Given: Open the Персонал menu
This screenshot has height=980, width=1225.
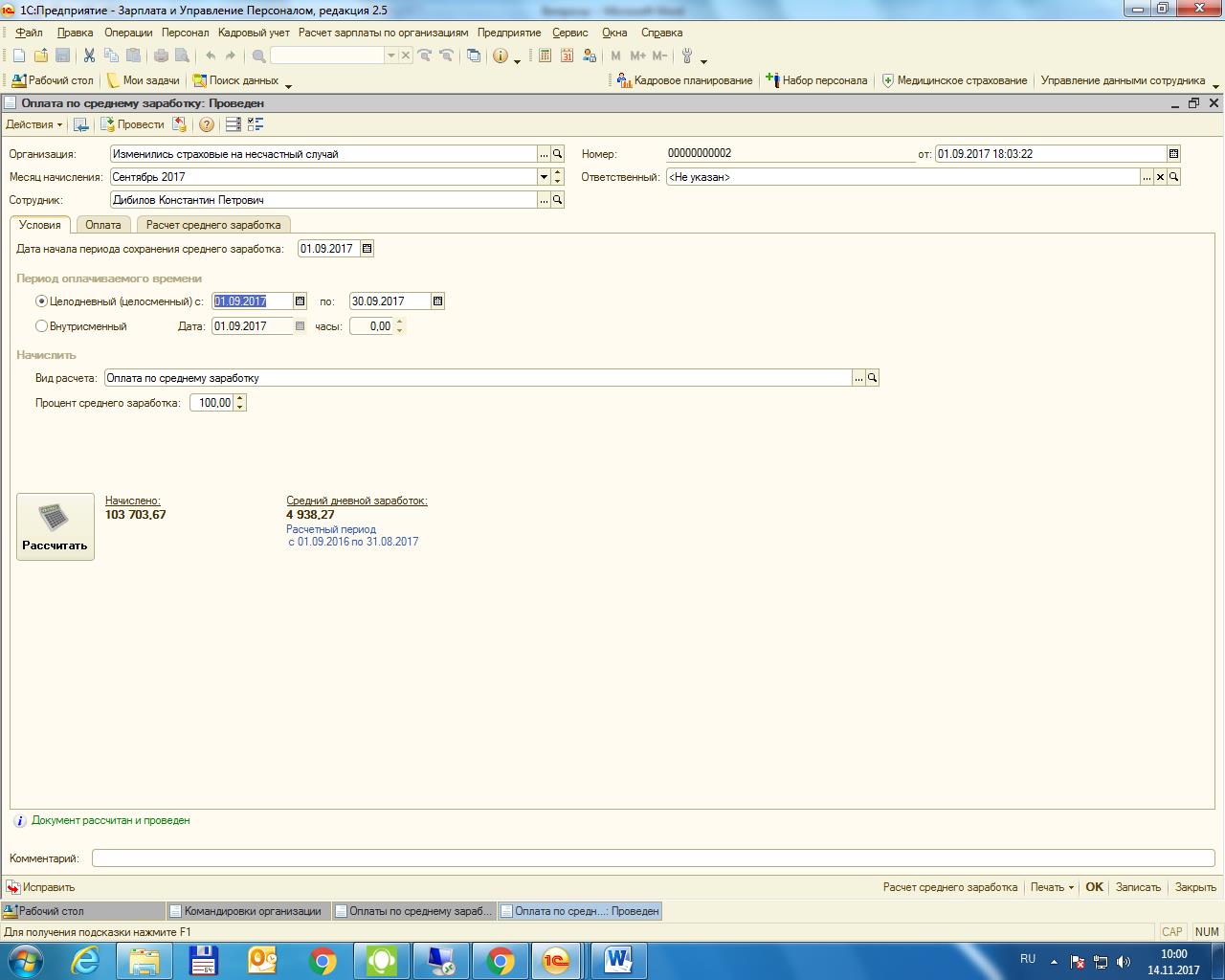Looking at the screenshot, I should click(185, 33).
